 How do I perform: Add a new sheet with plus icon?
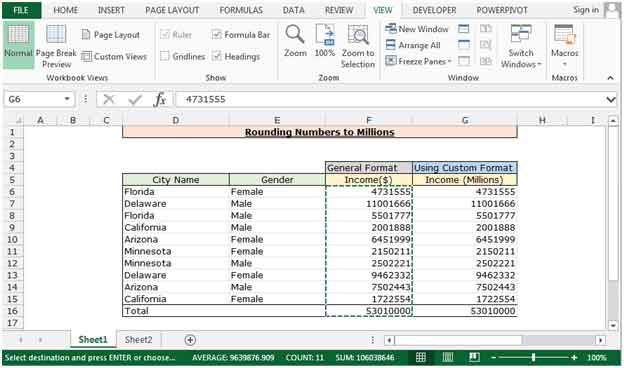(x=190, y=340)
